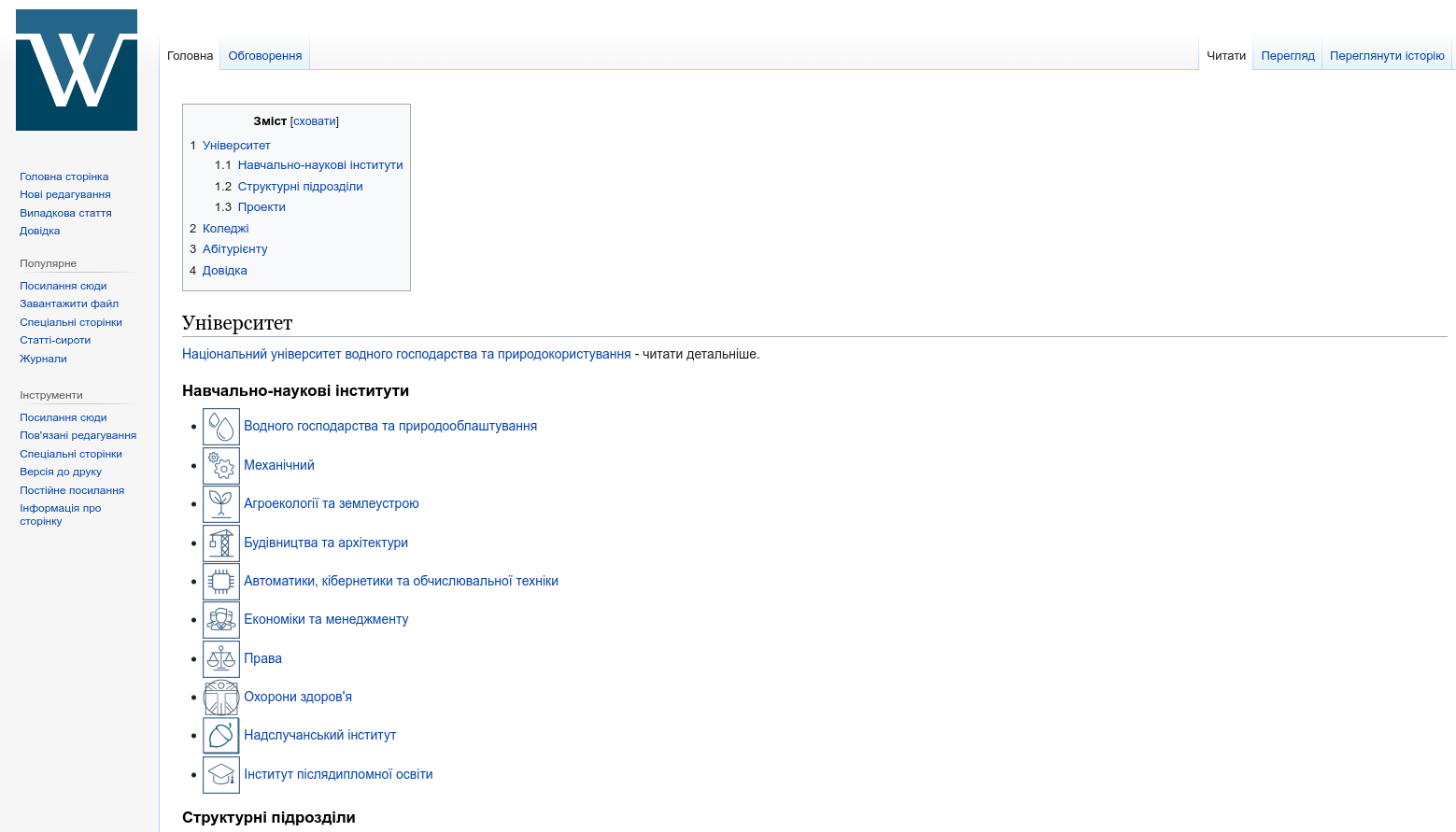1456x832 pixels.
Task: Open the Національний університет водного господарства link
Action: pos(406,354)
